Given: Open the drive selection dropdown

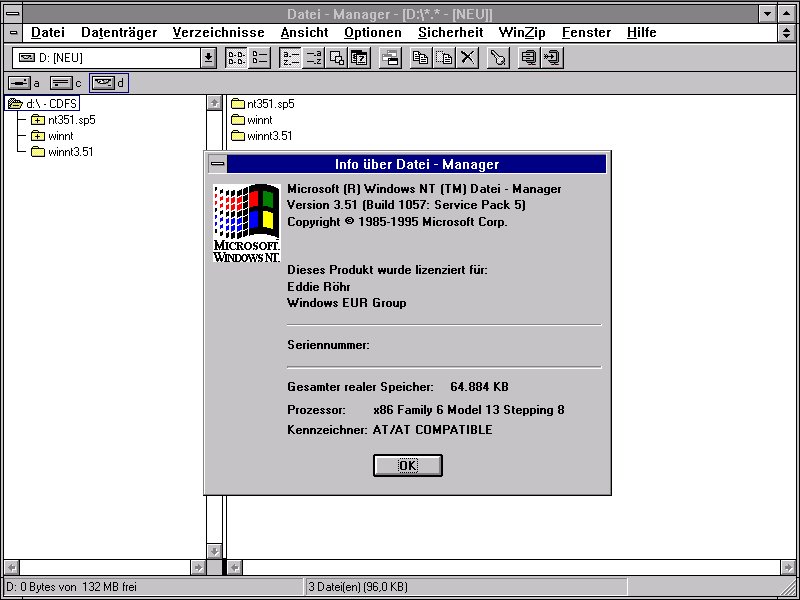Looking at the screenshot, I should pos(208,58).
